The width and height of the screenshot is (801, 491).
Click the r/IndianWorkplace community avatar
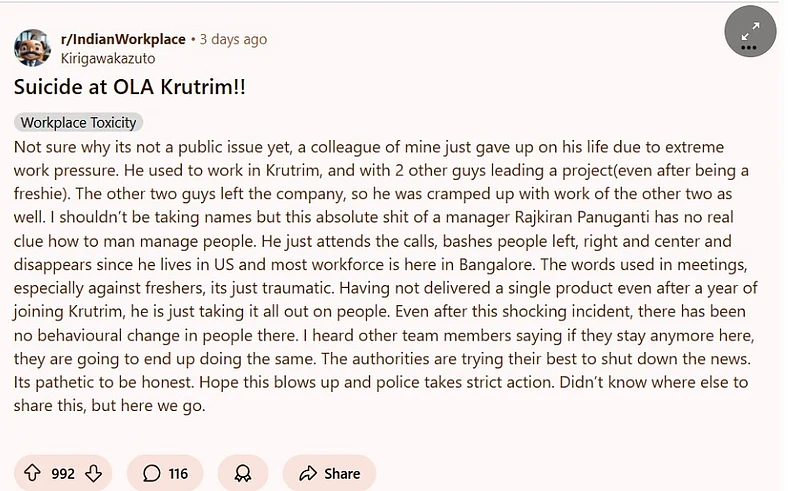33,47
